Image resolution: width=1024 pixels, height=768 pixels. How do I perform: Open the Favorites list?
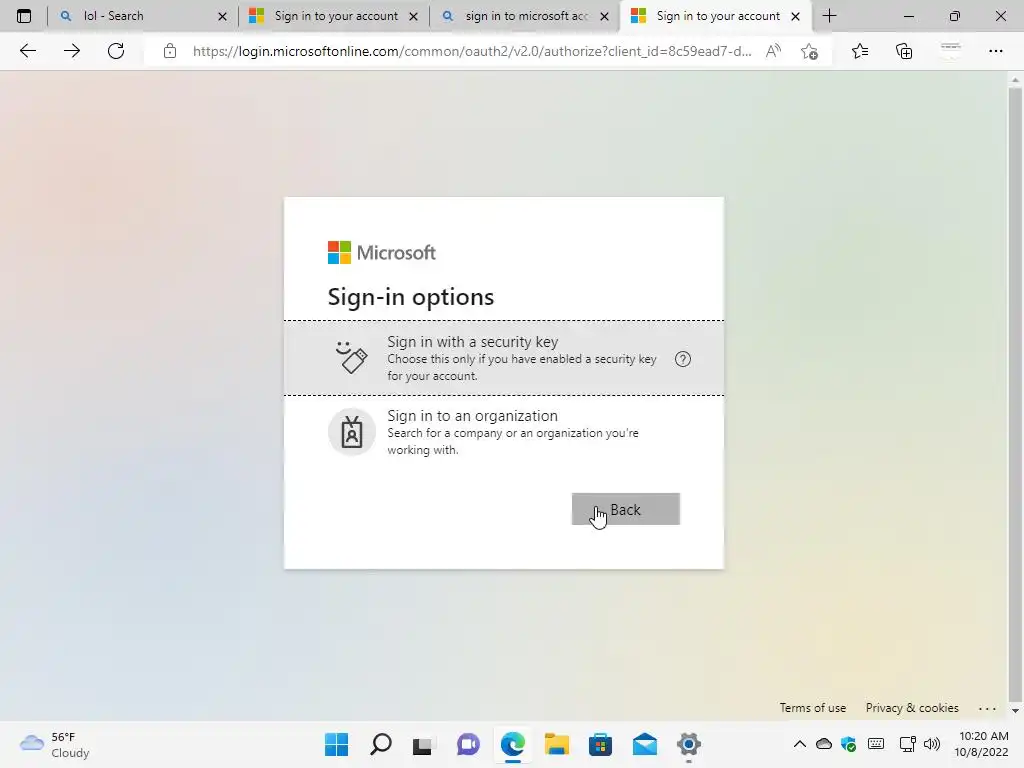tap(860, 51)
